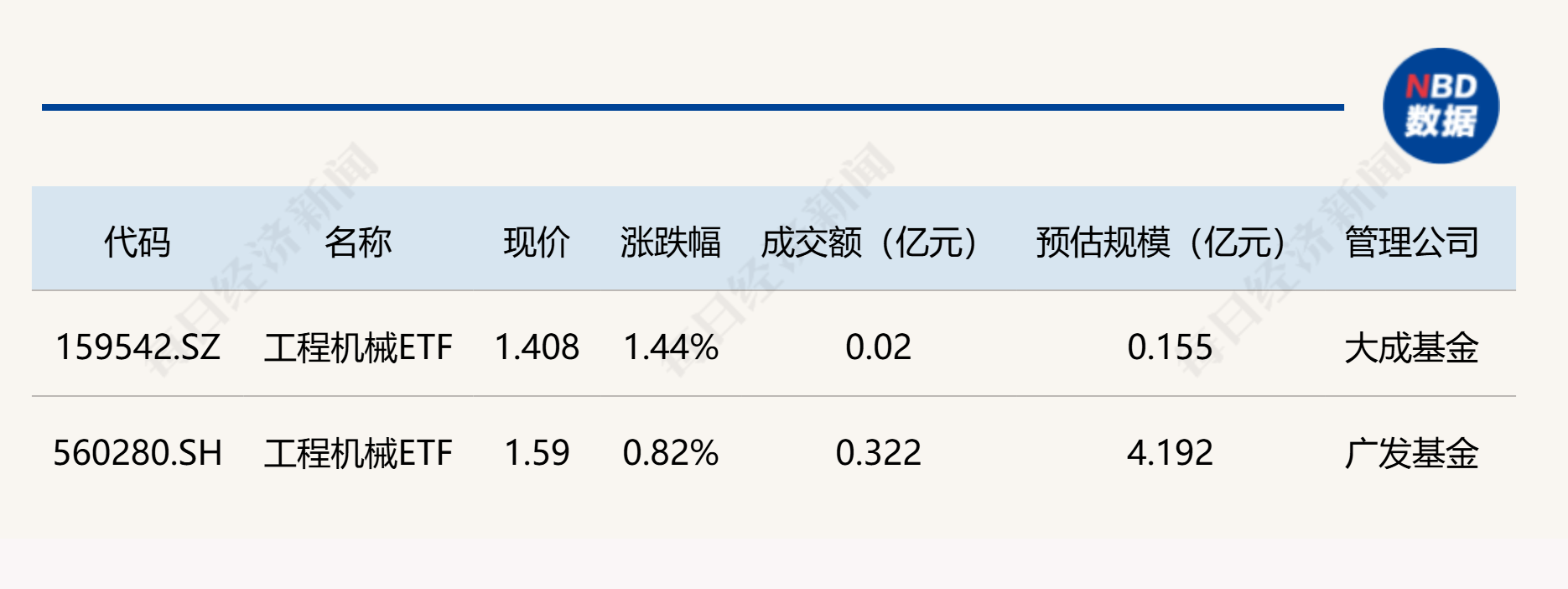Click the 4.192 estimated scale cell
Viewport: 1568px width, 589px height.
(x=1170, y=453)
